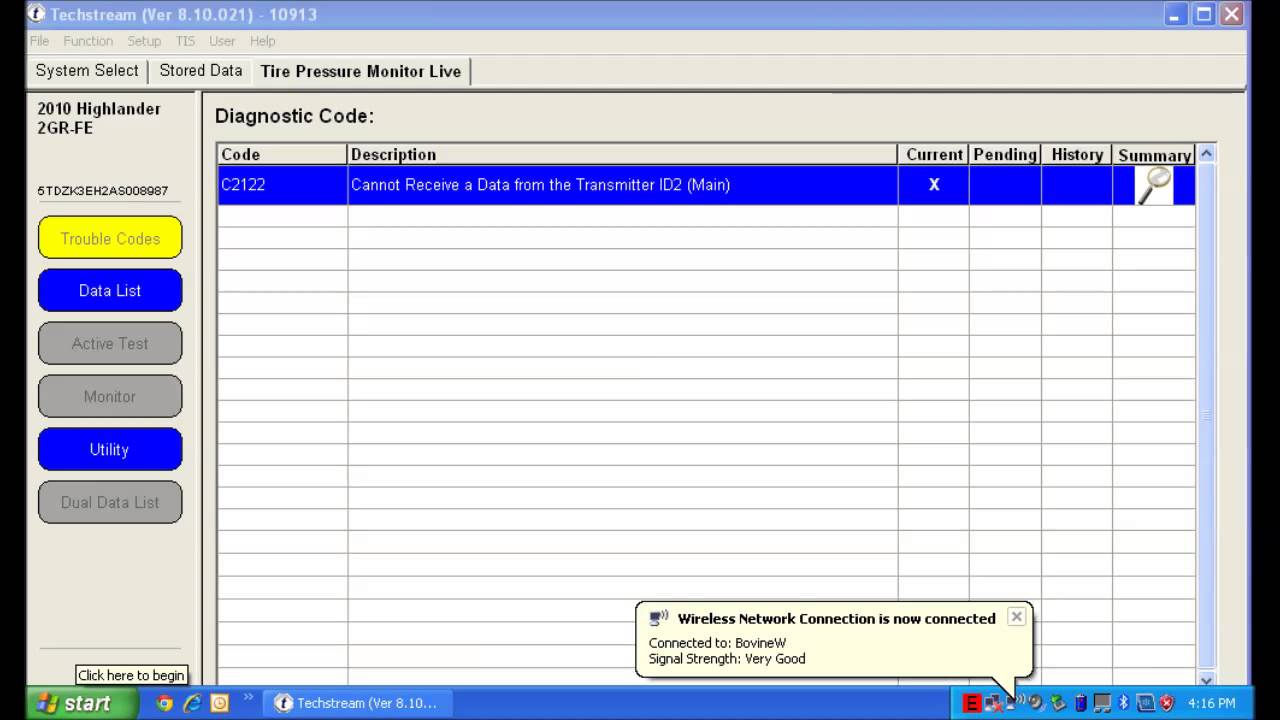Sort by the Code column header

282,154
